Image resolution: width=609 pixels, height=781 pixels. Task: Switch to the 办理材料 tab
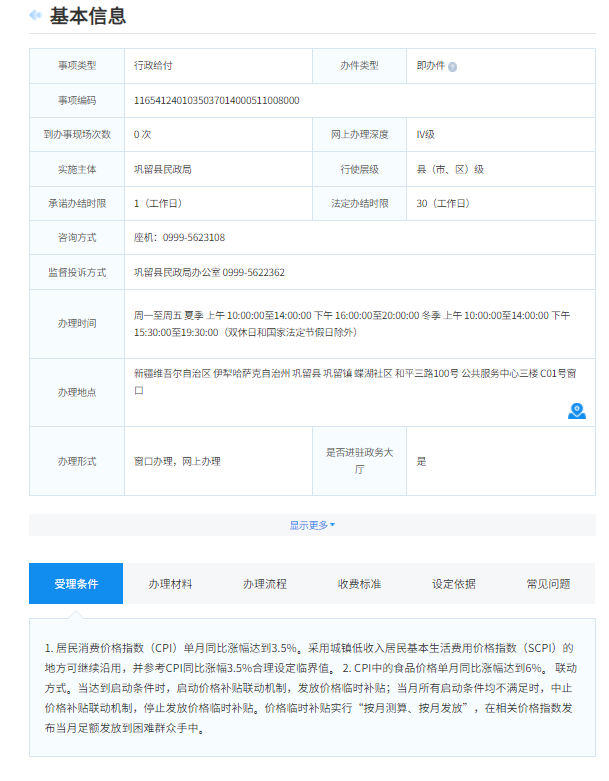(x=170, y=584)
